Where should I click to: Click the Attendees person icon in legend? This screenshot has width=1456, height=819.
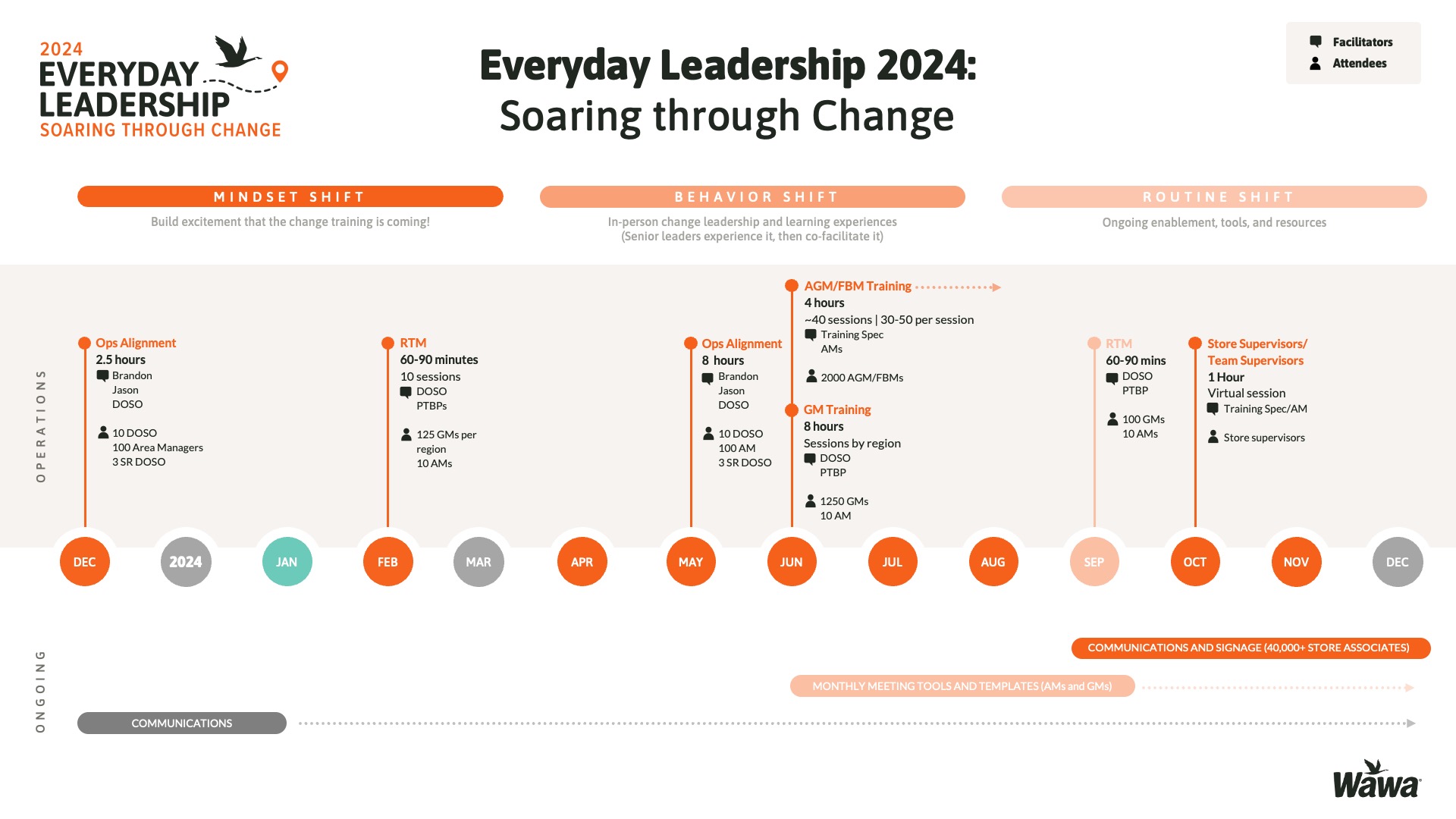(x=1316, y=64)
